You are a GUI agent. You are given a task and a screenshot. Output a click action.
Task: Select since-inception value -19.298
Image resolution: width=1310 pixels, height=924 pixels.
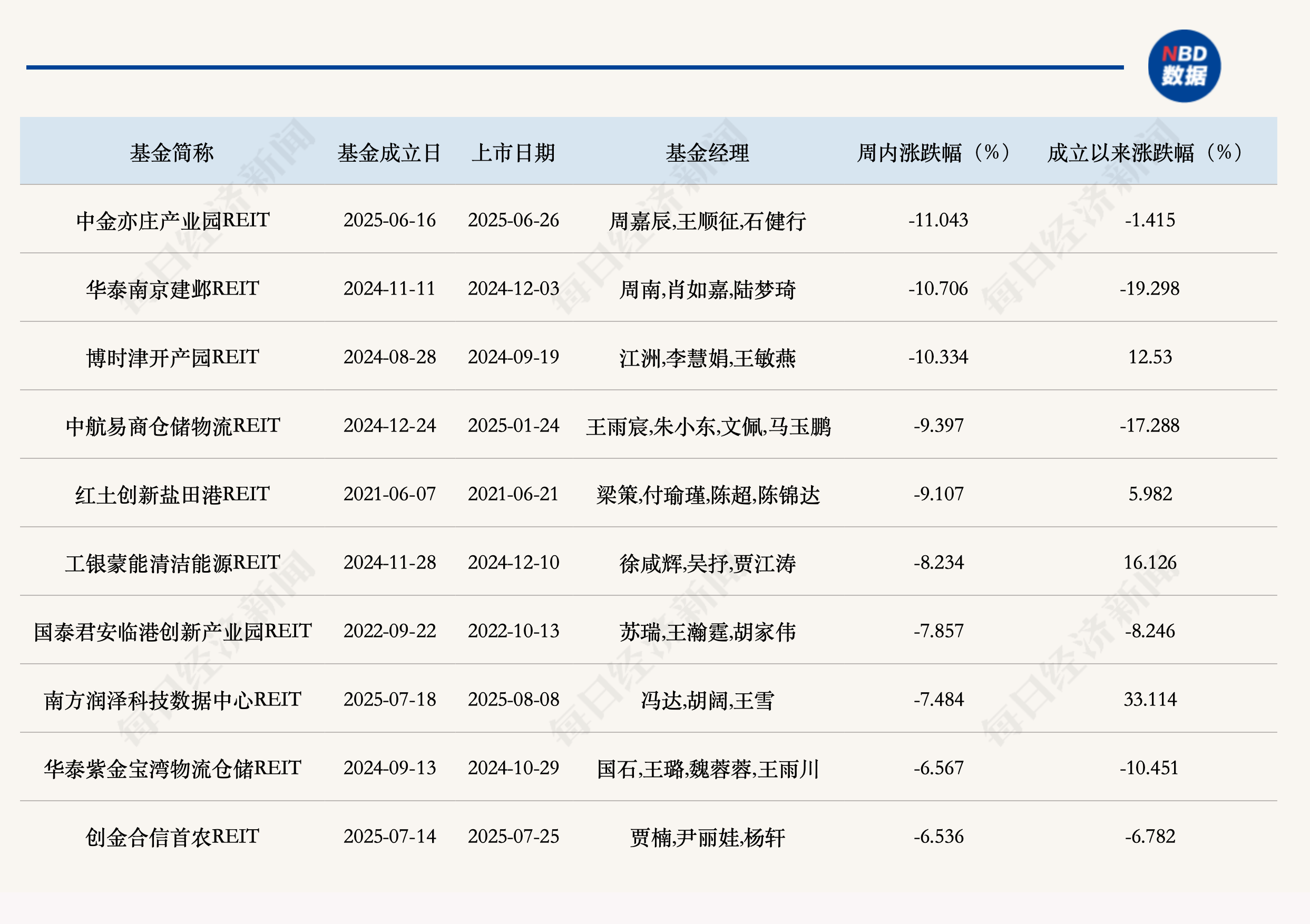coord(1149,289)
